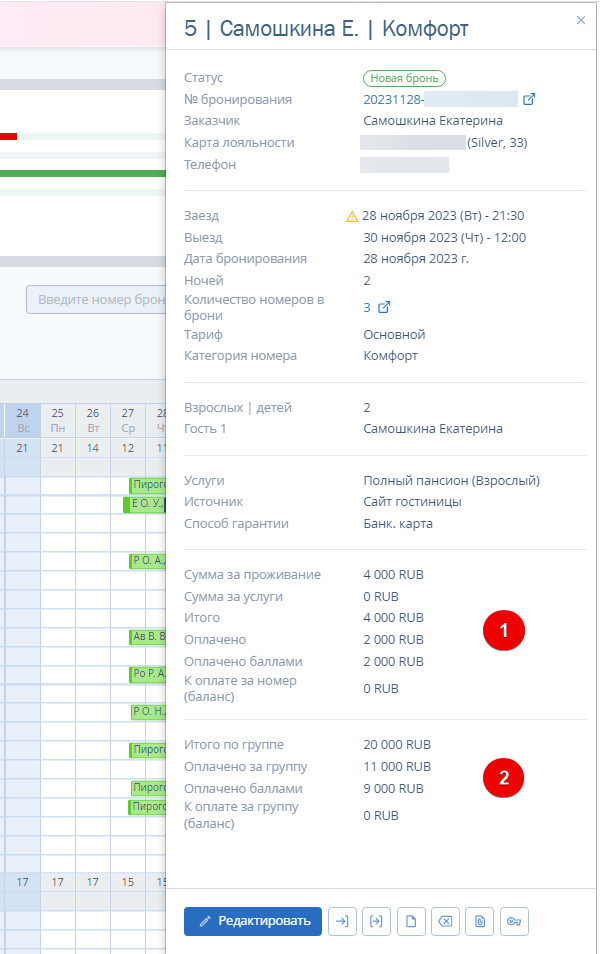This screenshot has height=954, width=600.
Task: Click panel title 5 | Самошкина Е. | Комфорт
Action: point(326,28)
